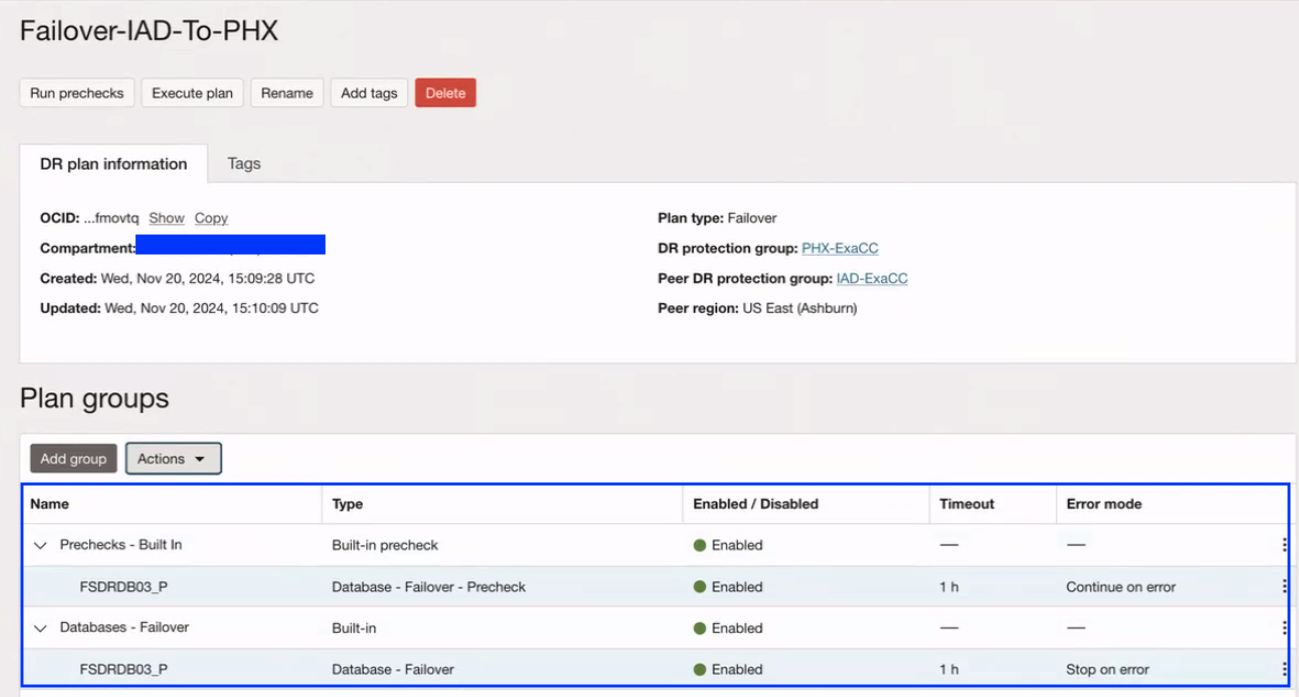Viewport: 1299px width, 697px height.
Task: Open IAD-ExaCC peer protection group link
Action: click(x=872, y=278)
